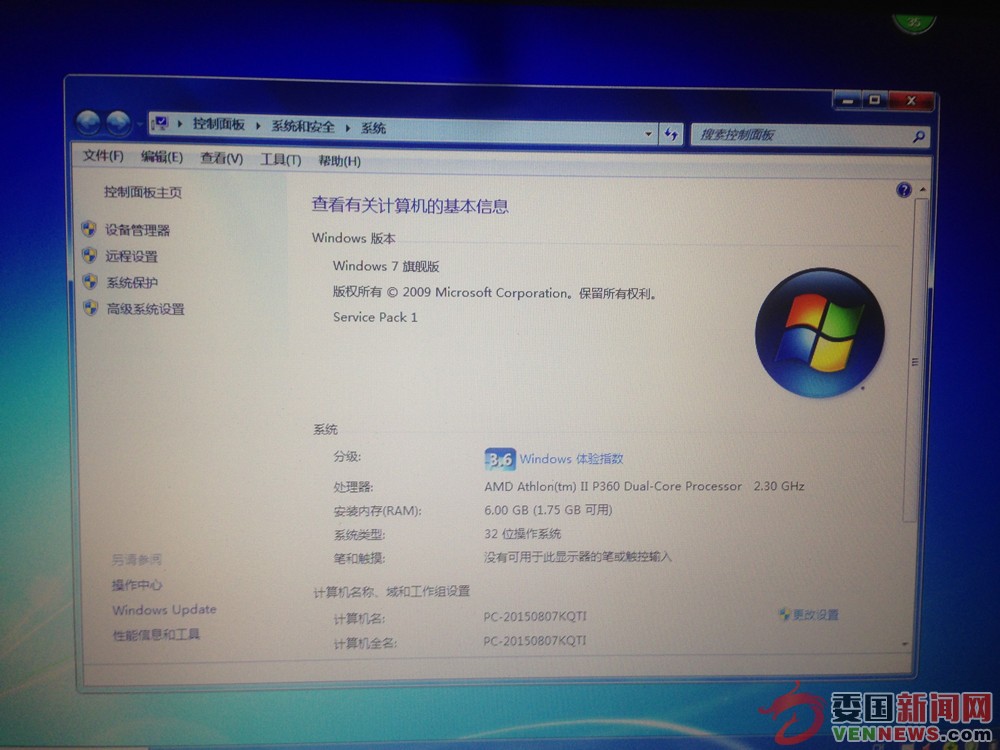Open the 工具(T) menu

click(281, 159)
